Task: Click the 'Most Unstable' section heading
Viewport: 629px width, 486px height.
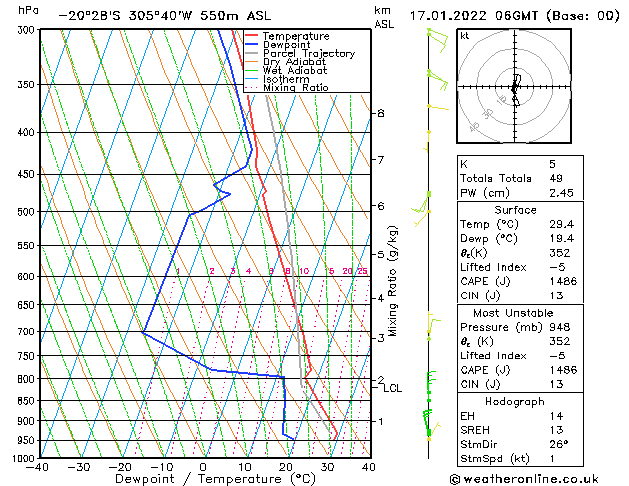Action: tap(513, 313)
